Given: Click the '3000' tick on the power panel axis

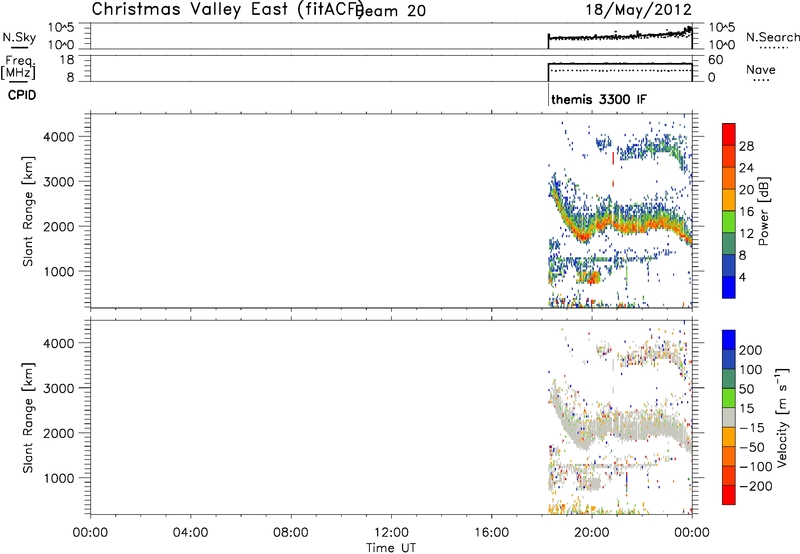Looking at the screenshot, I should 59,182.
